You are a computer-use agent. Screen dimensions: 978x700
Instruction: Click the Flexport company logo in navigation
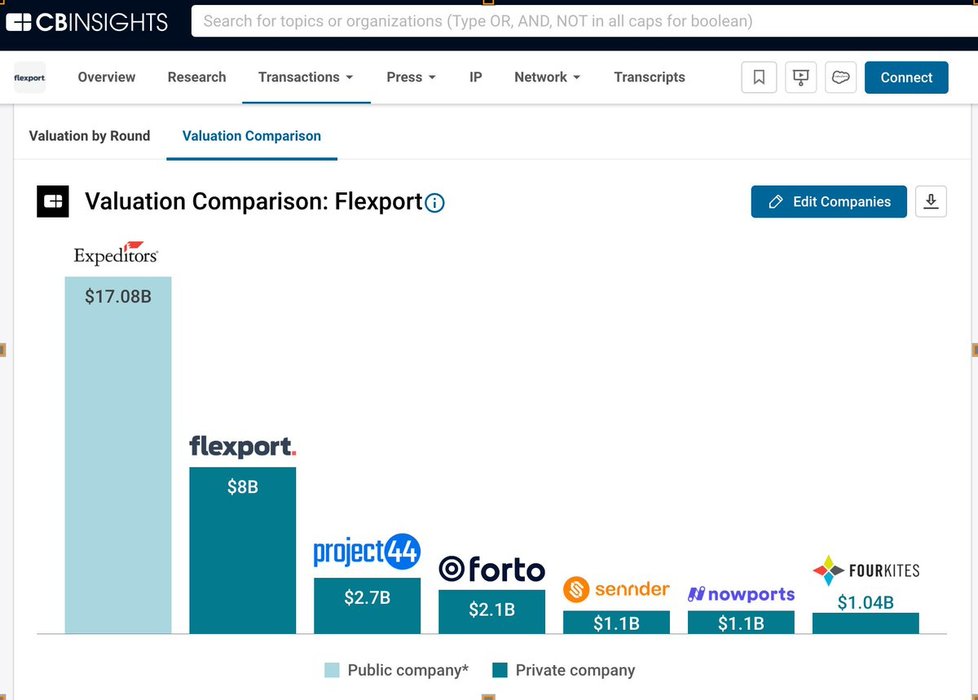30,77
